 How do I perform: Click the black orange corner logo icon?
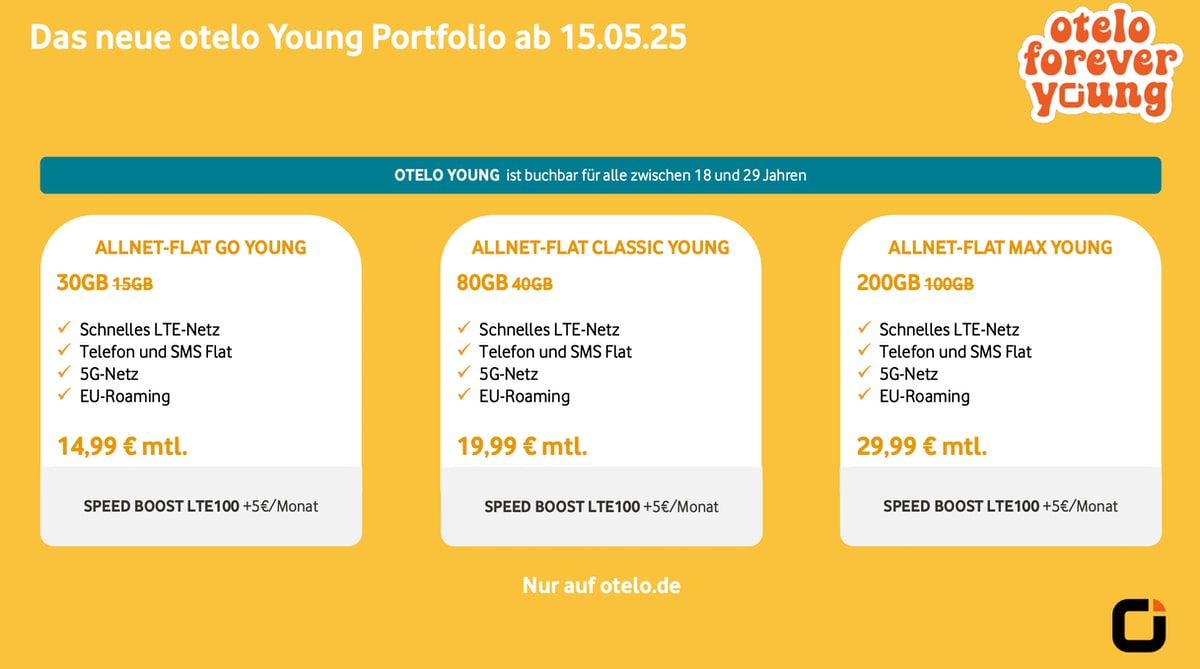(1139, 626)
